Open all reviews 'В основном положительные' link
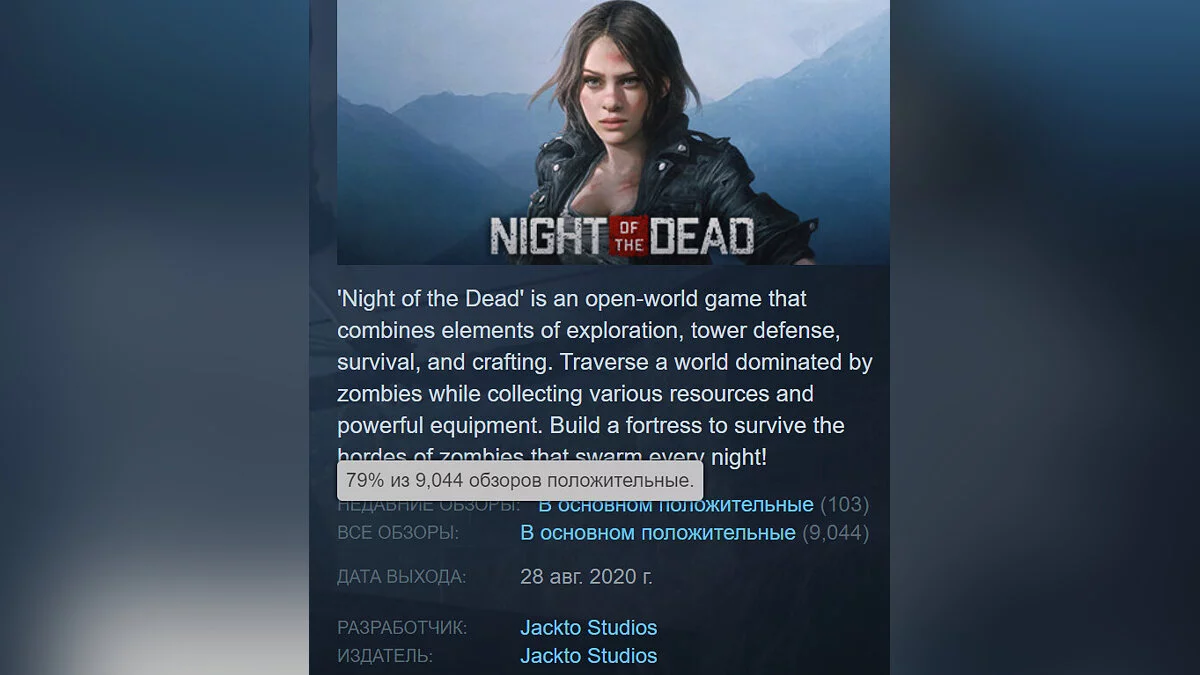 [658, 533]
